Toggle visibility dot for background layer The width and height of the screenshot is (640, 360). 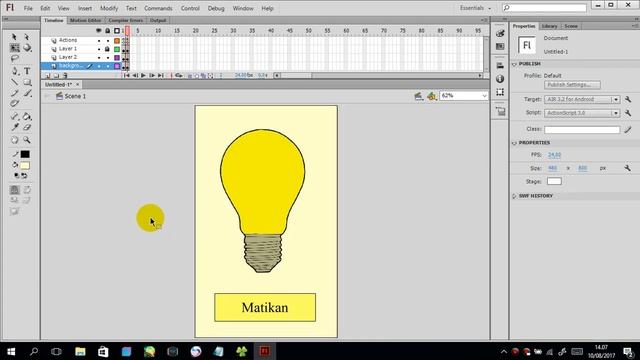coord(99,66)
